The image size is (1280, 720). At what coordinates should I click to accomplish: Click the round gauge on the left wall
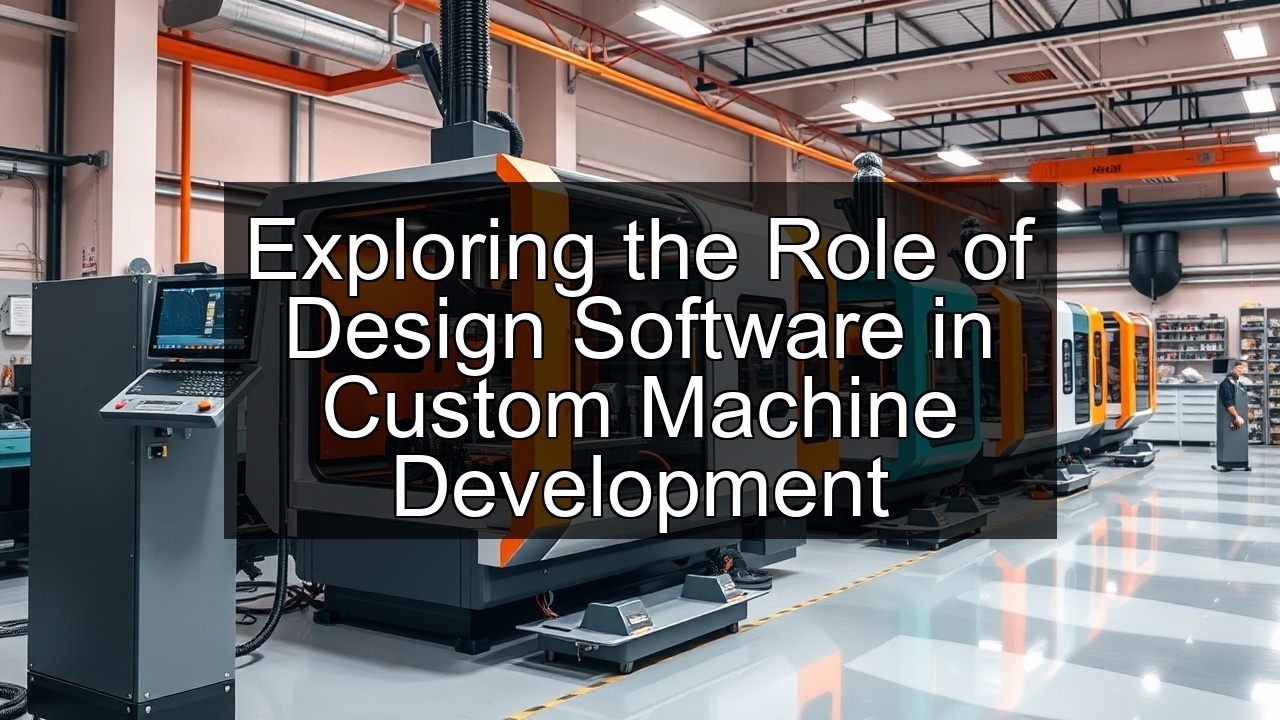pos(139,267)
